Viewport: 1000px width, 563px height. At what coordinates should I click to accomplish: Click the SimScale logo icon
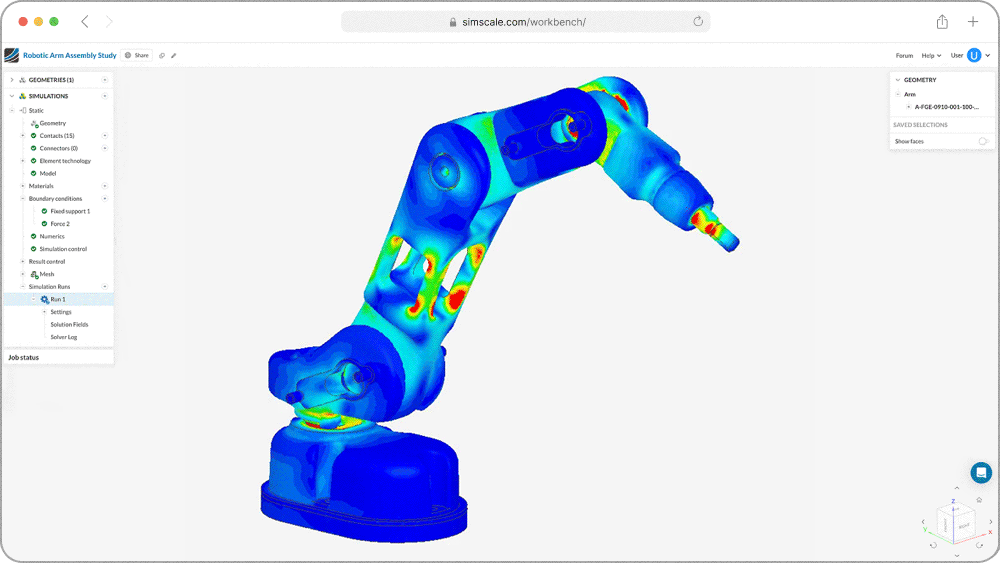click(11, 55)
